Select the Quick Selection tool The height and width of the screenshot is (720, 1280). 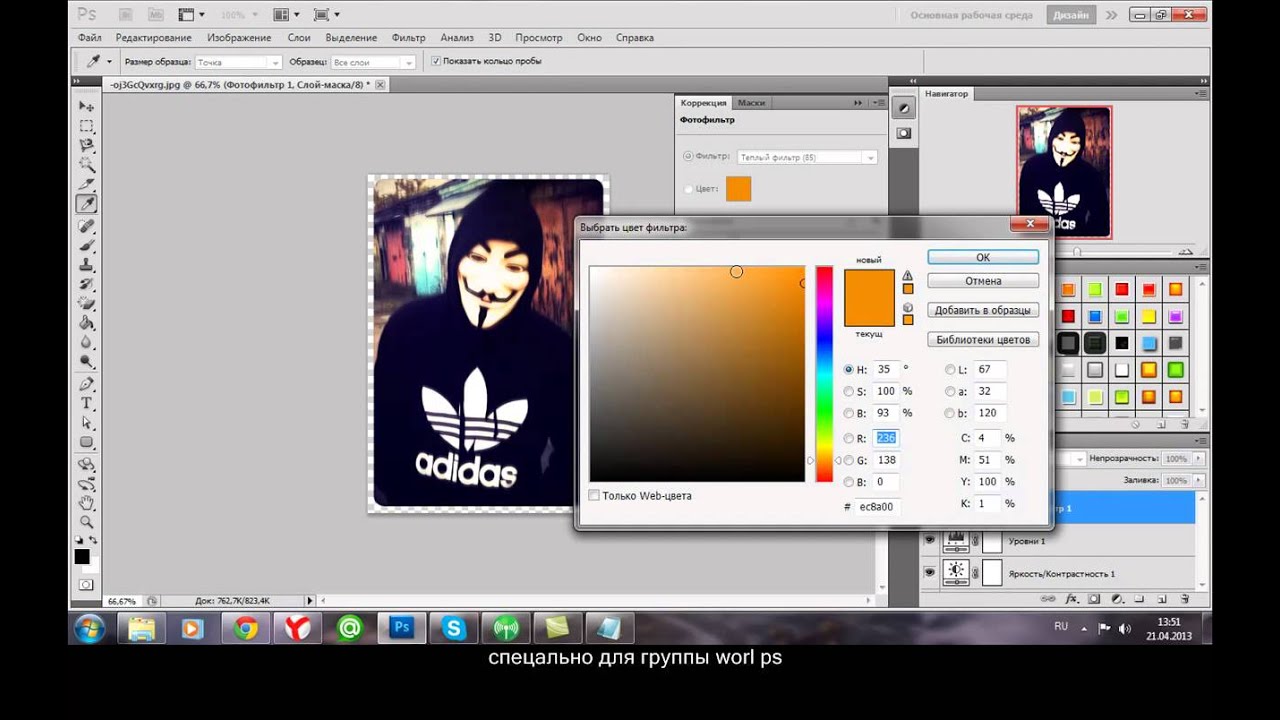click(87, 165)
